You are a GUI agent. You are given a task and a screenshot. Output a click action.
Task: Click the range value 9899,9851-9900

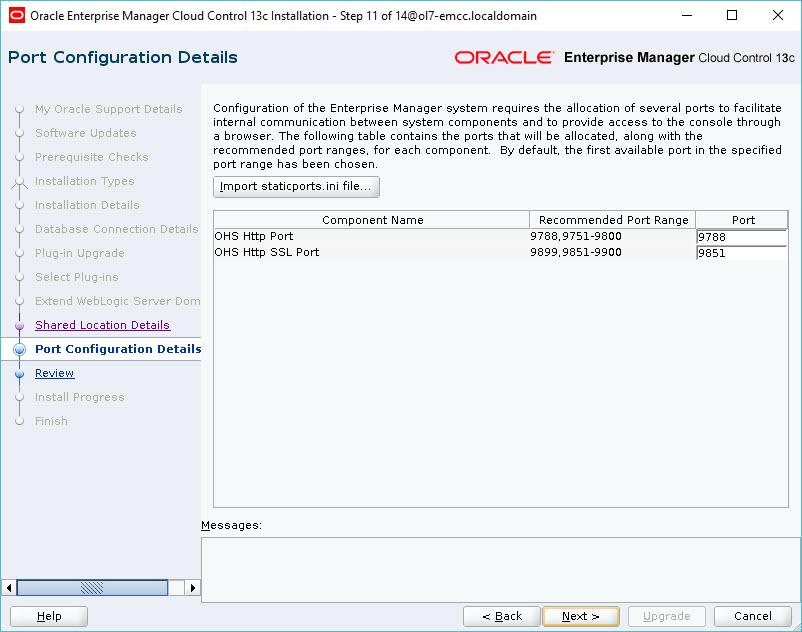(x=576, y=252)
